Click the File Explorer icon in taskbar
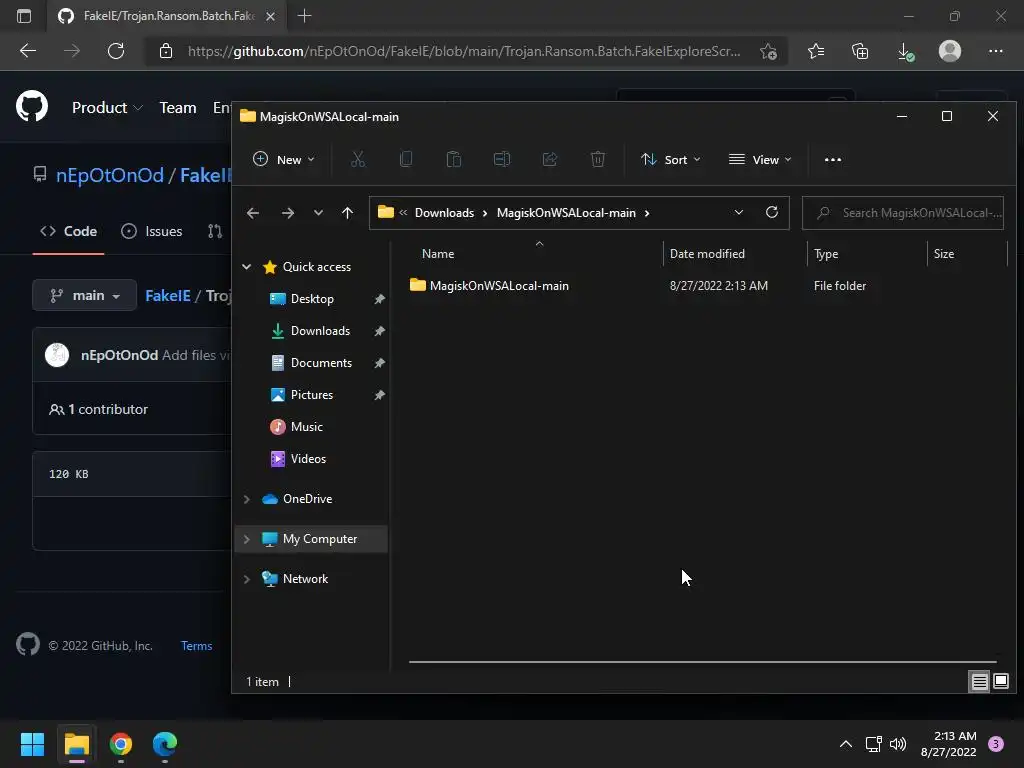This screenshot has height=768, width=1024. point(76,744)
